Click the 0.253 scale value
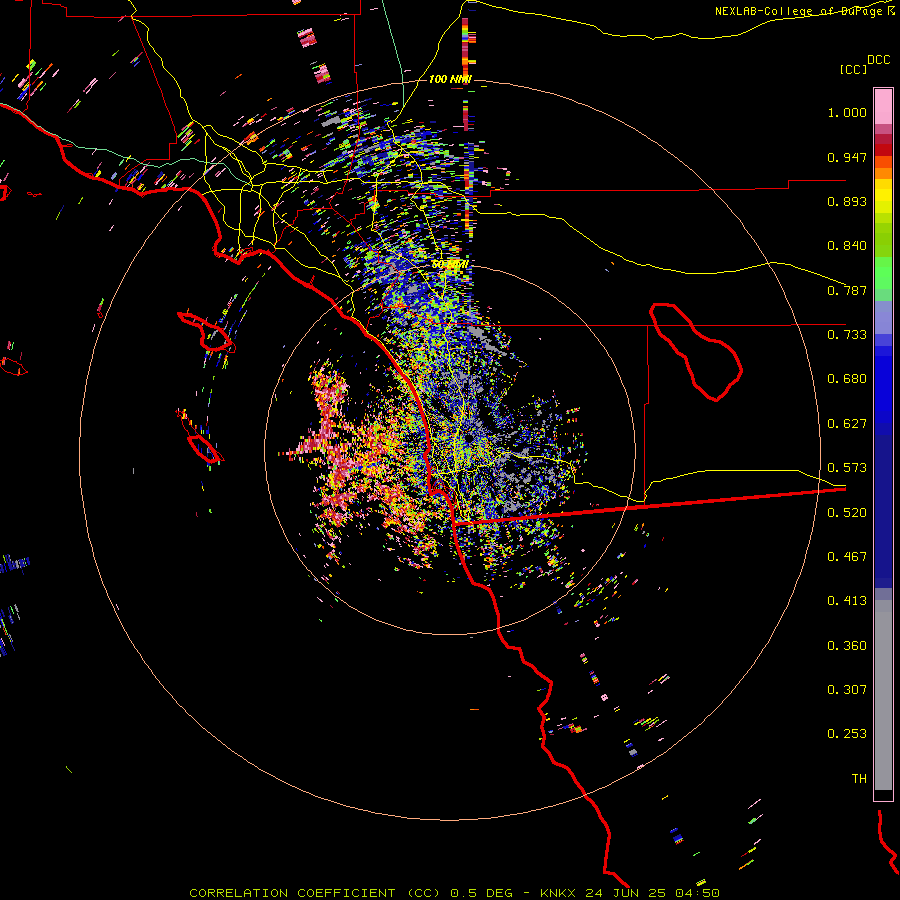The image size is (900, 900). click(847, 734)
